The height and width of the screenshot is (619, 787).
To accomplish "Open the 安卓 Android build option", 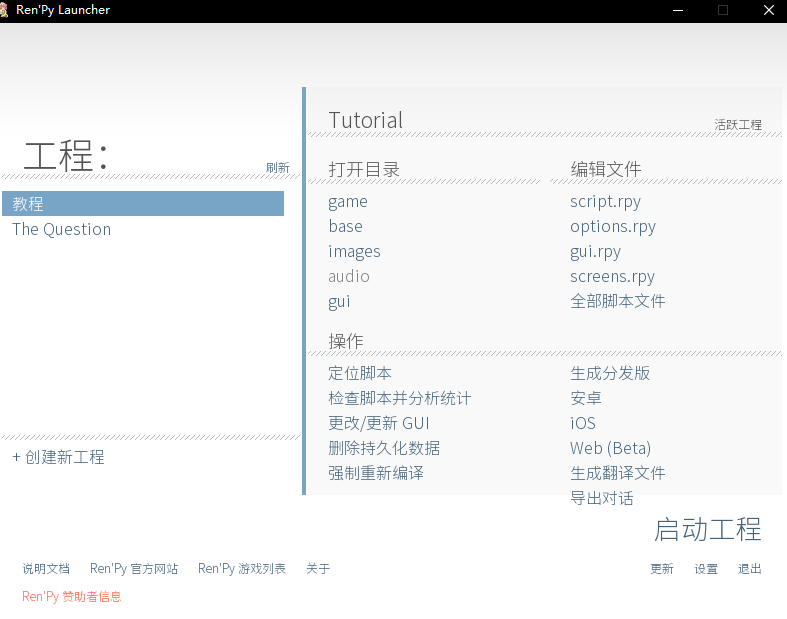I will [586, 398].
